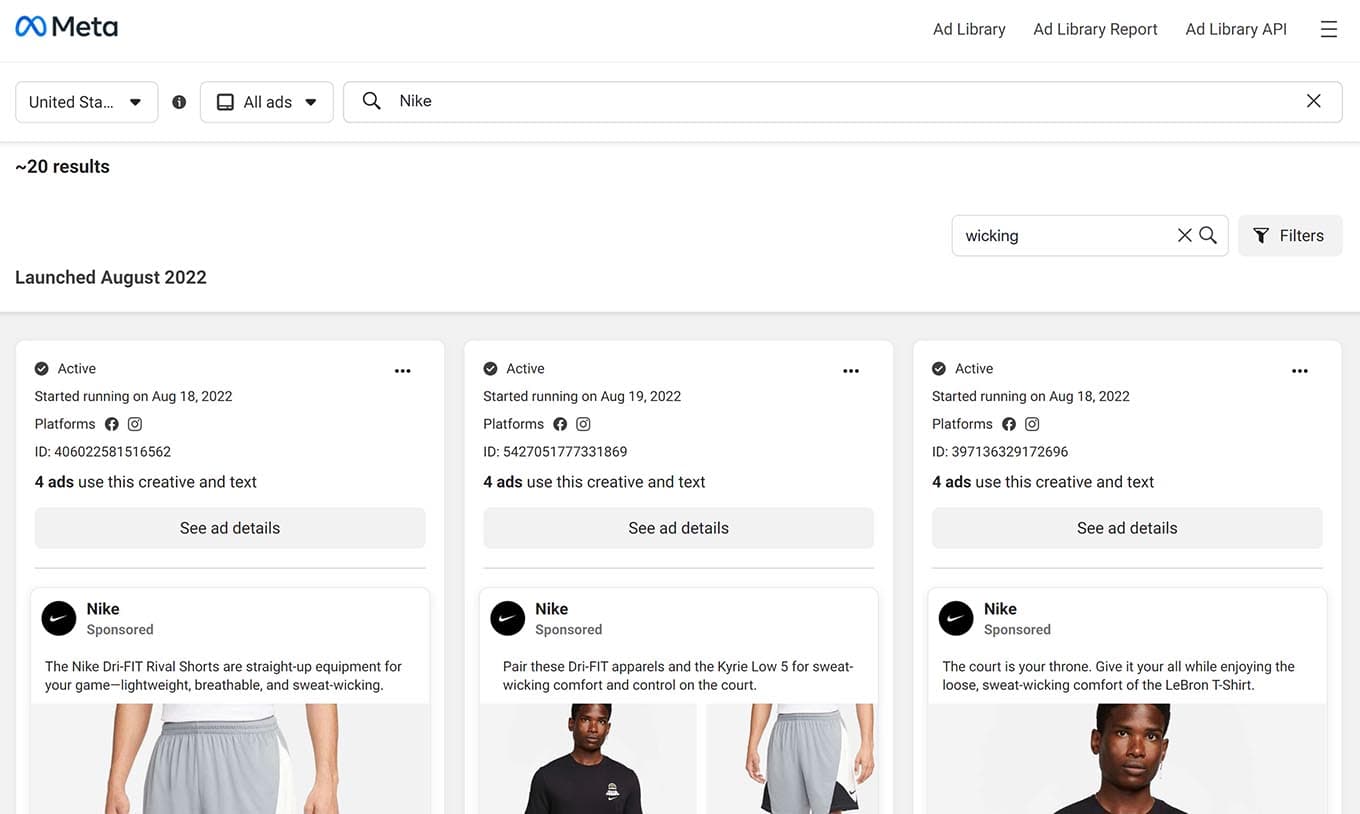Open the gray Rival Shorts ad image
This screenshot has width=1360, height=814.
point(230,759)
